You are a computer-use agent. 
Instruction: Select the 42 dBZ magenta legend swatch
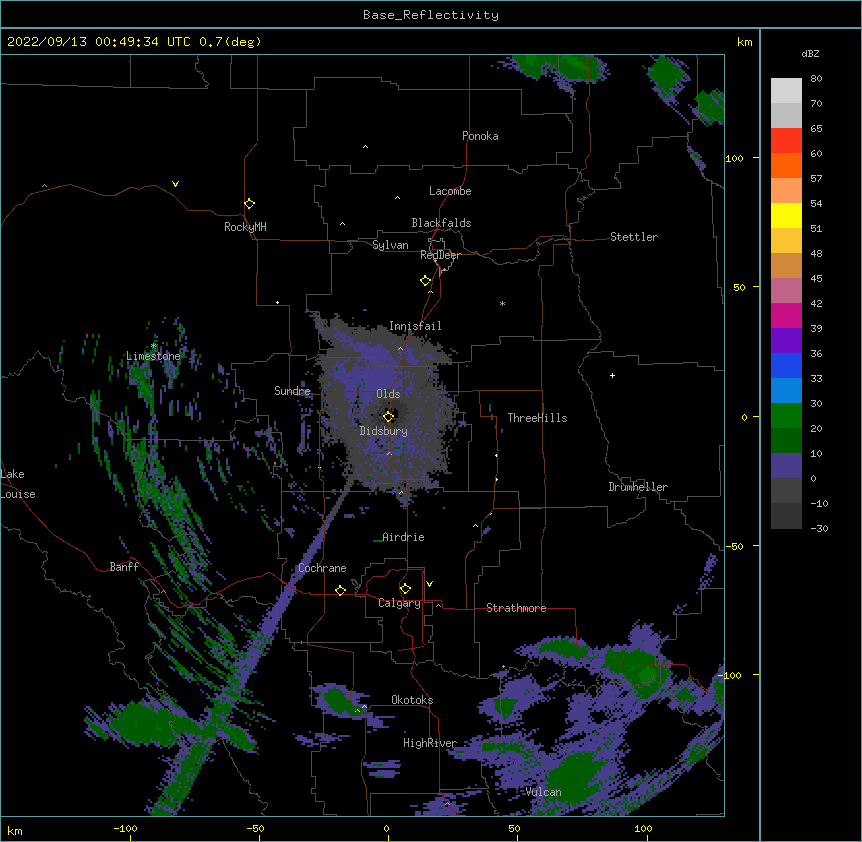coord(786,315)
